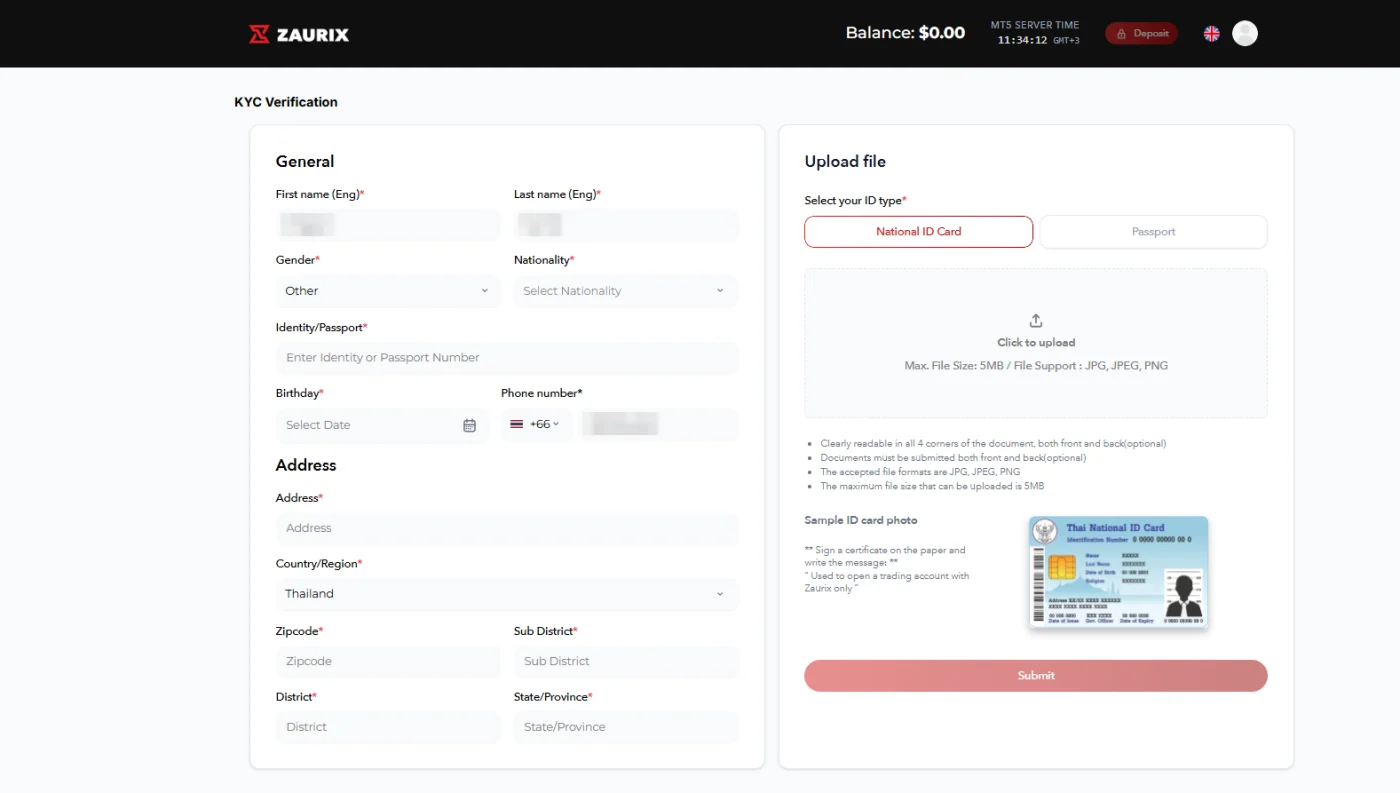
Task: Click the upload arrow icon
Action: [1036, 321]
